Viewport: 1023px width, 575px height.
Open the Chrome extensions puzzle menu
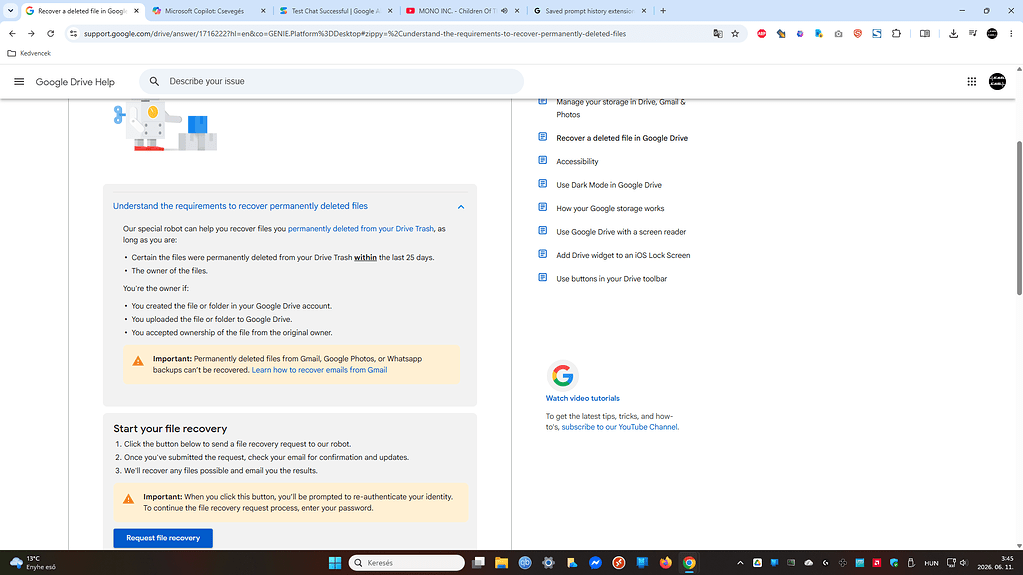(896, 33)
